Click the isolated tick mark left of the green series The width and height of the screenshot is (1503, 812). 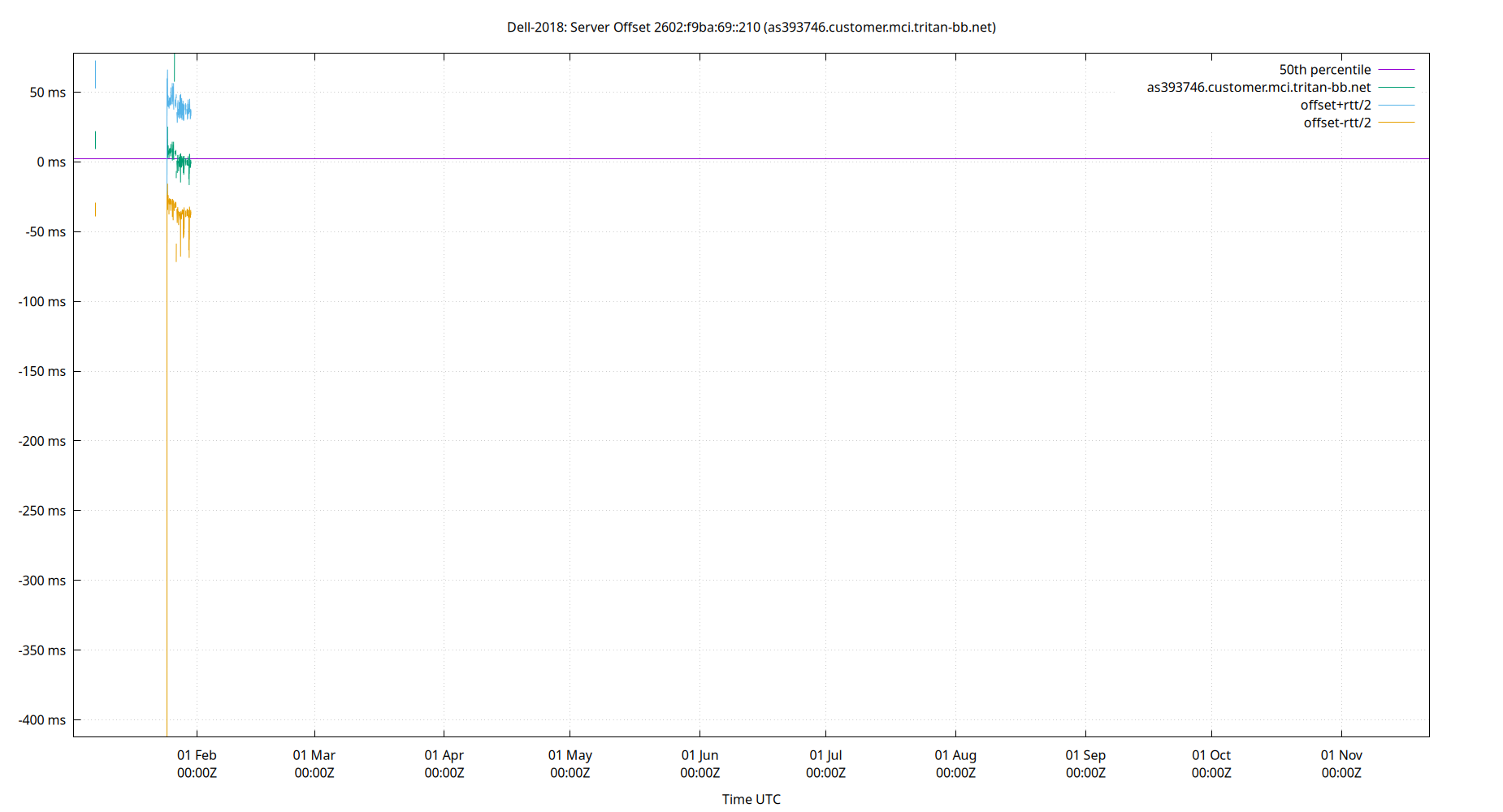(x=95, y=140)
